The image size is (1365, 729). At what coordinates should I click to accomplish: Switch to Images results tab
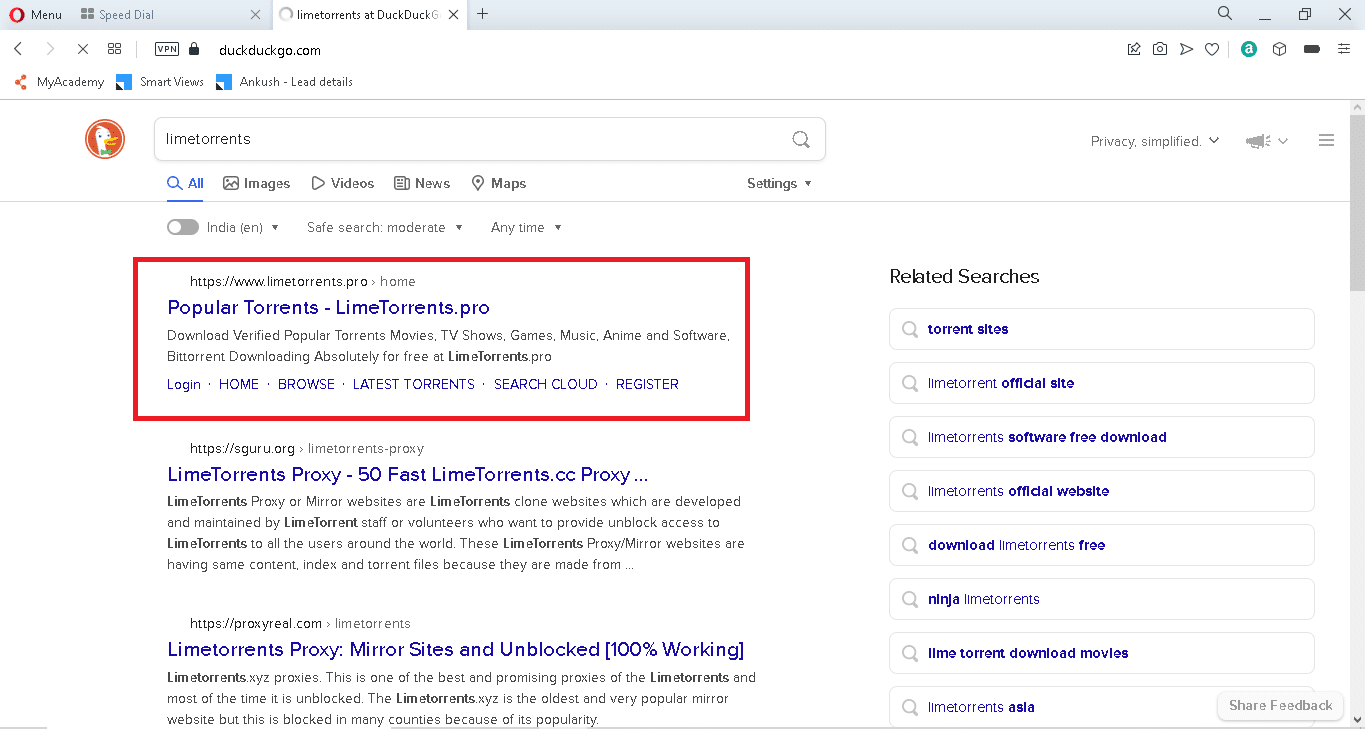257,183
